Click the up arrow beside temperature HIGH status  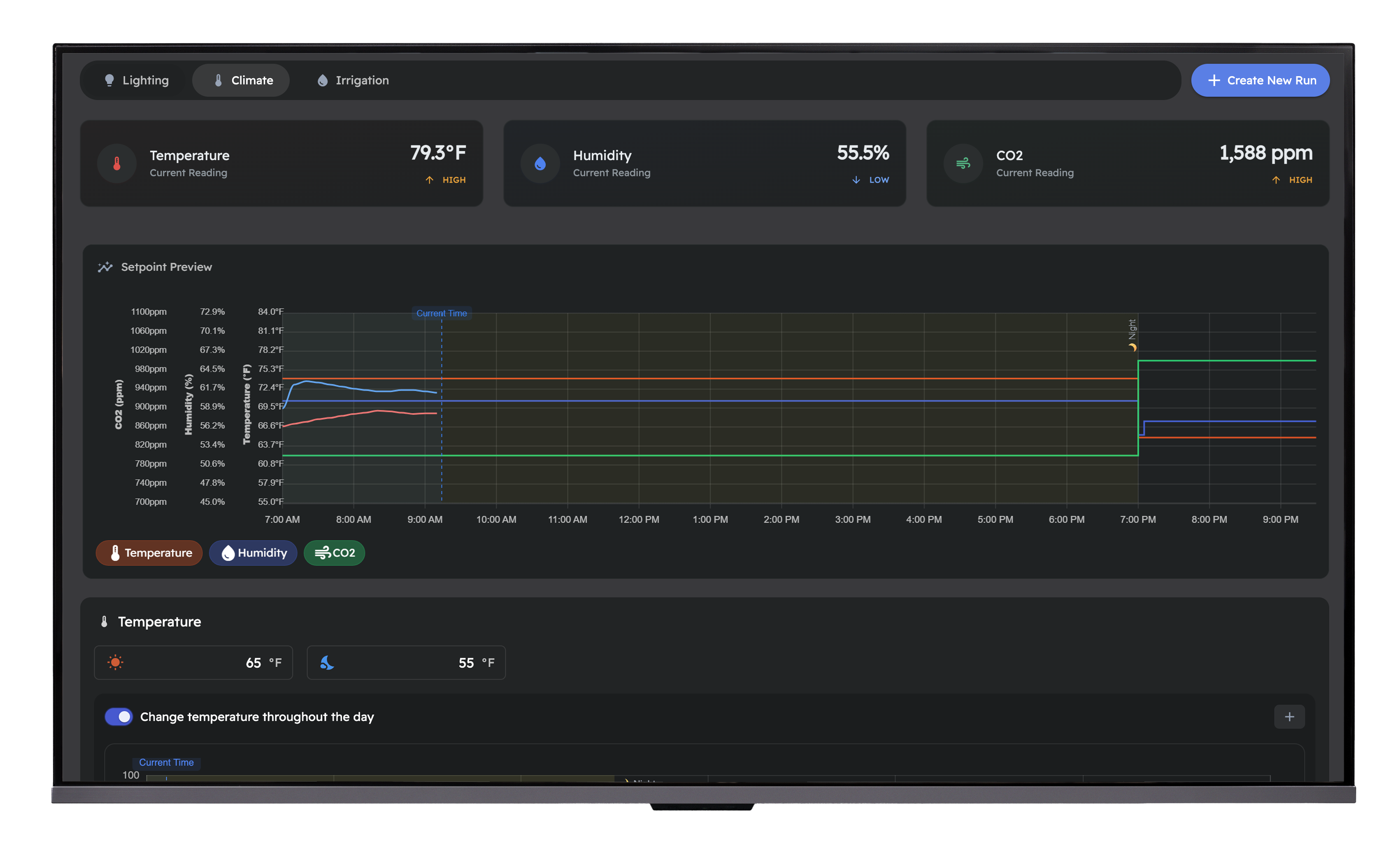pos(430,180)
